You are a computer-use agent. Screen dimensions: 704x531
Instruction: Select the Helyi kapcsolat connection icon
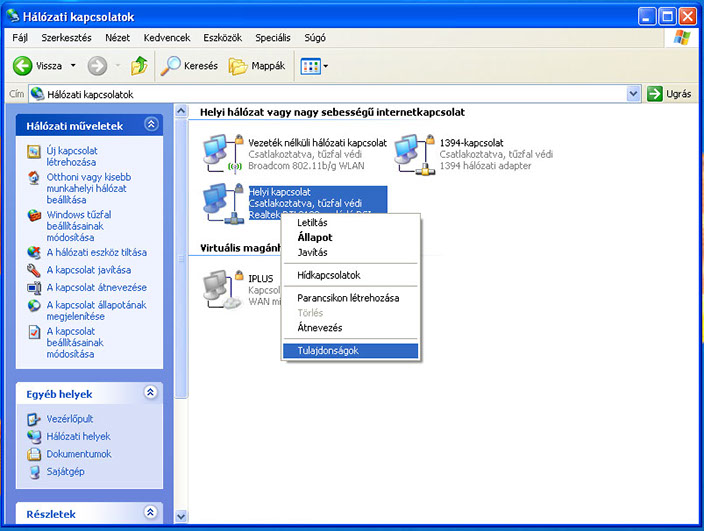click(223, 203)
